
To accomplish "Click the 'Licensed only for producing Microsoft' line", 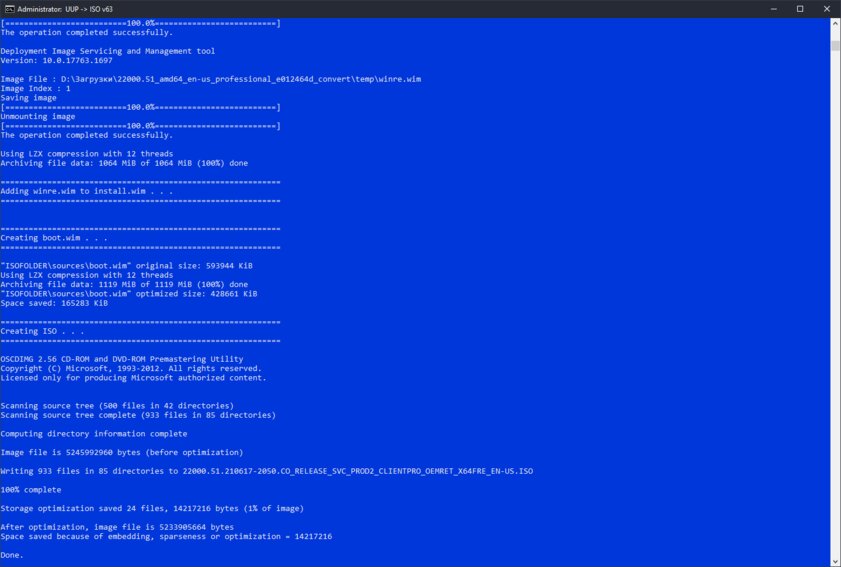I will point(134,378).
